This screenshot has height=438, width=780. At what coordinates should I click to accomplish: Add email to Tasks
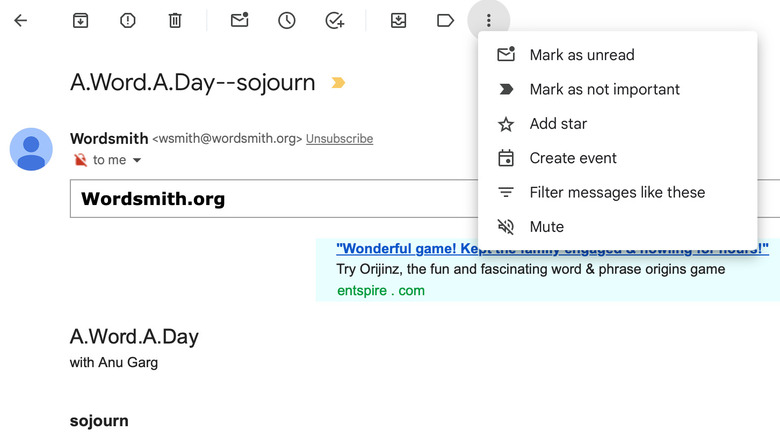click(335, 20)
